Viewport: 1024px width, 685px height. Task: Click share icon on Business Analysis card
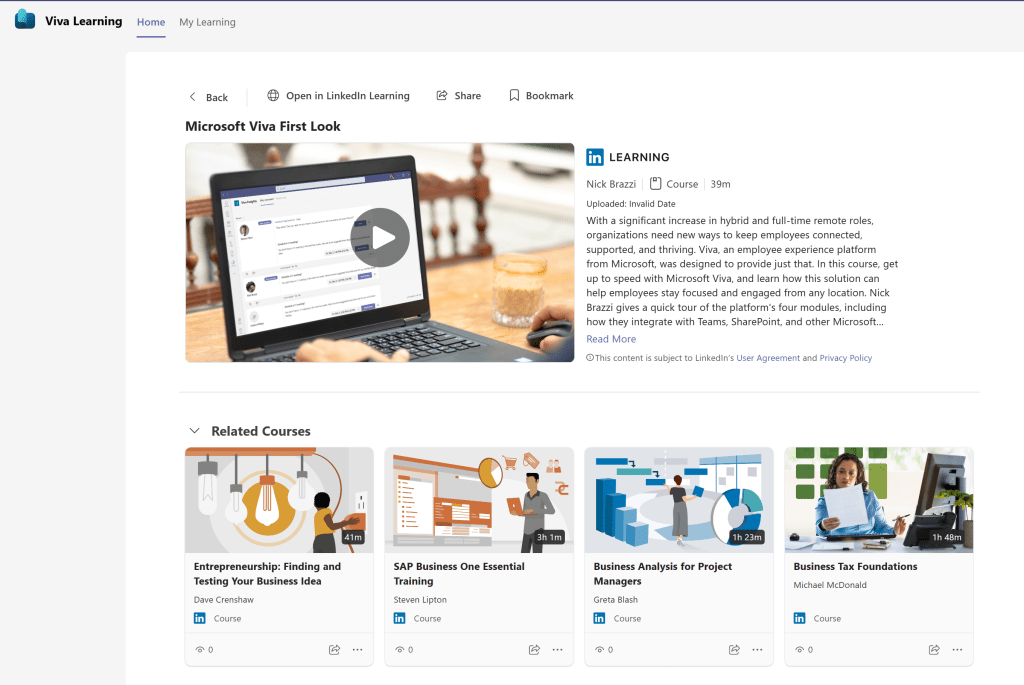pyautogui.click(x=734, y=650)
